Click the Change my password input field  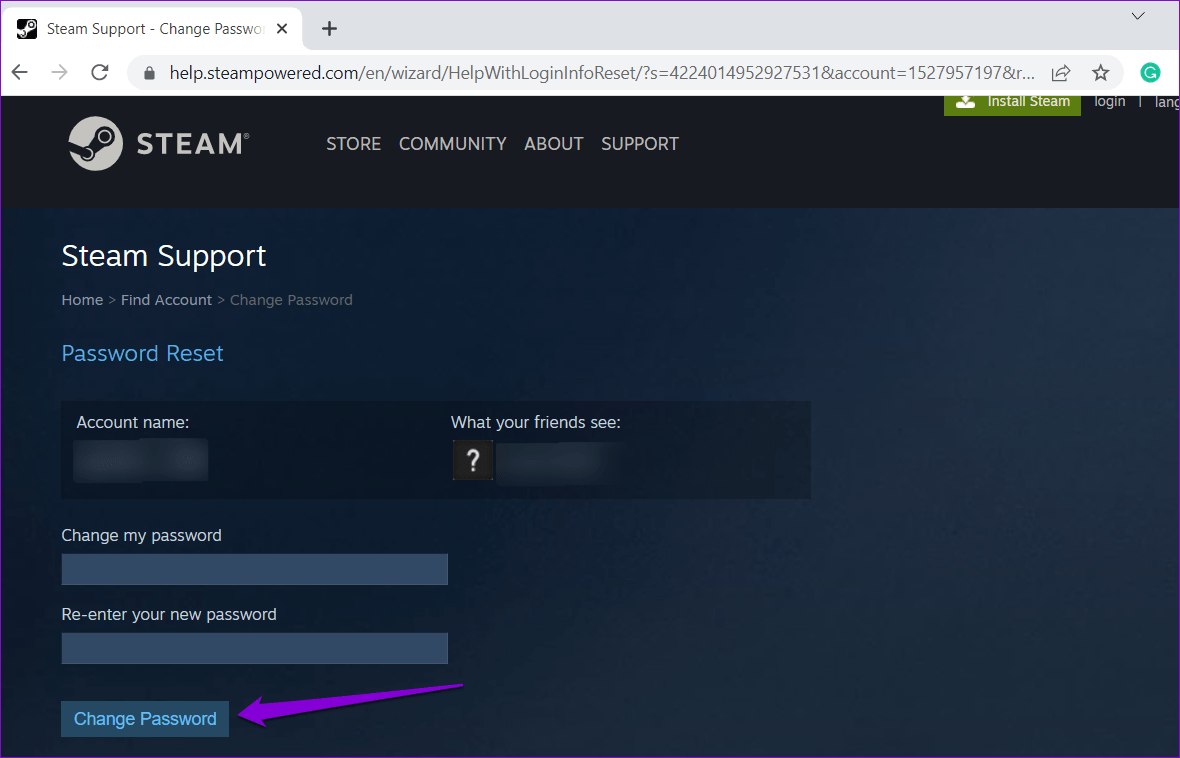tap(254, 569)
